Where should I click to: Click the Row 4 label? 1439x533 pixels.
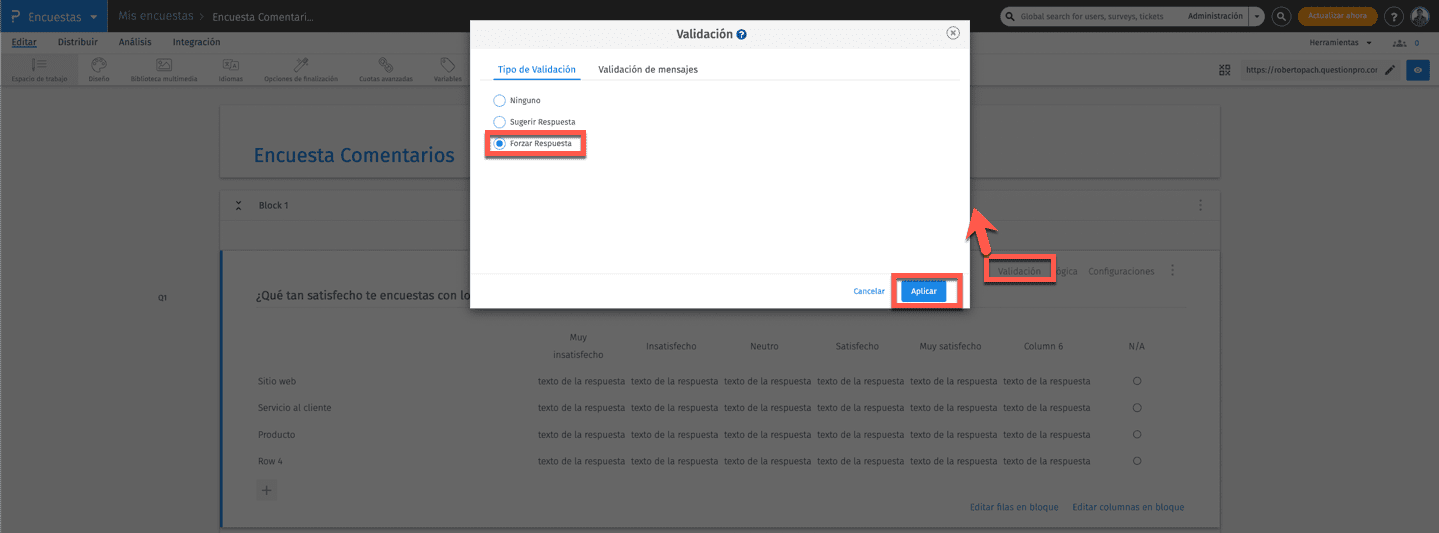pos(271,461)
